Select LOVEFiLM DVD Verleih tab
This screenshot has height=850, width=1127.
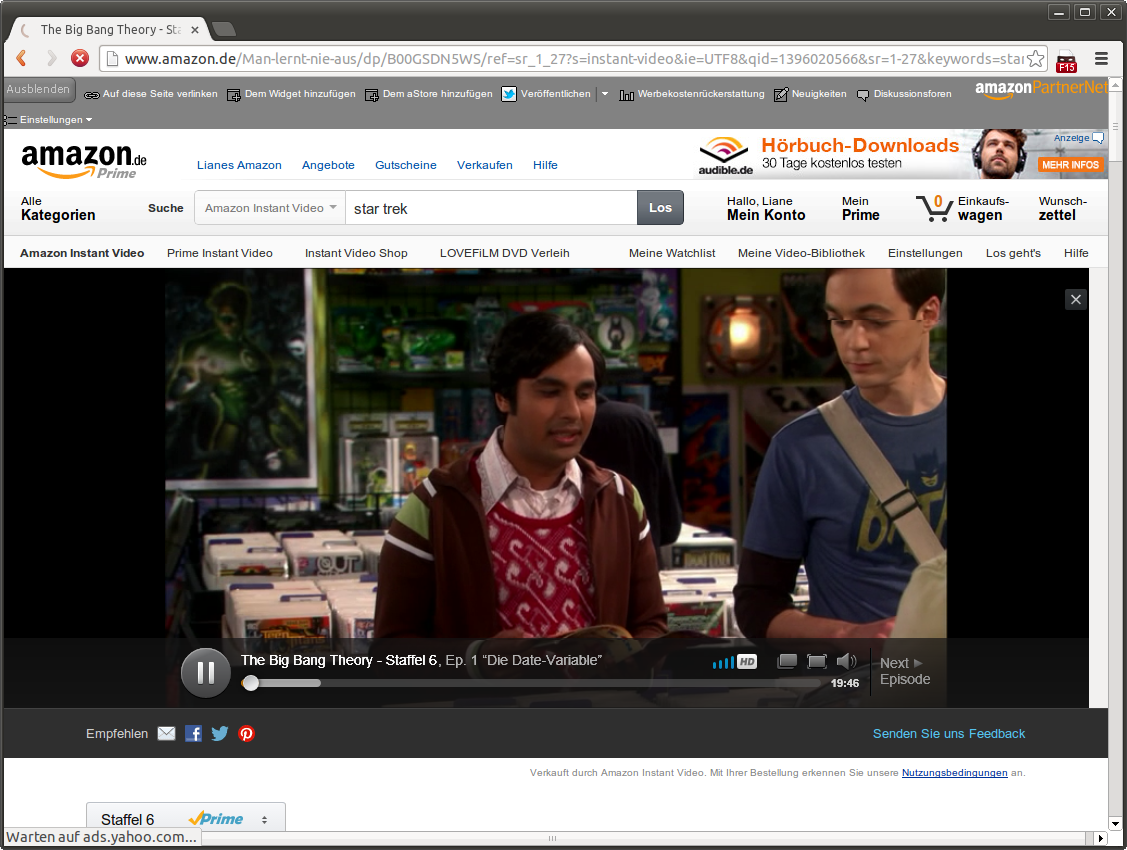(x=505, y=253)
